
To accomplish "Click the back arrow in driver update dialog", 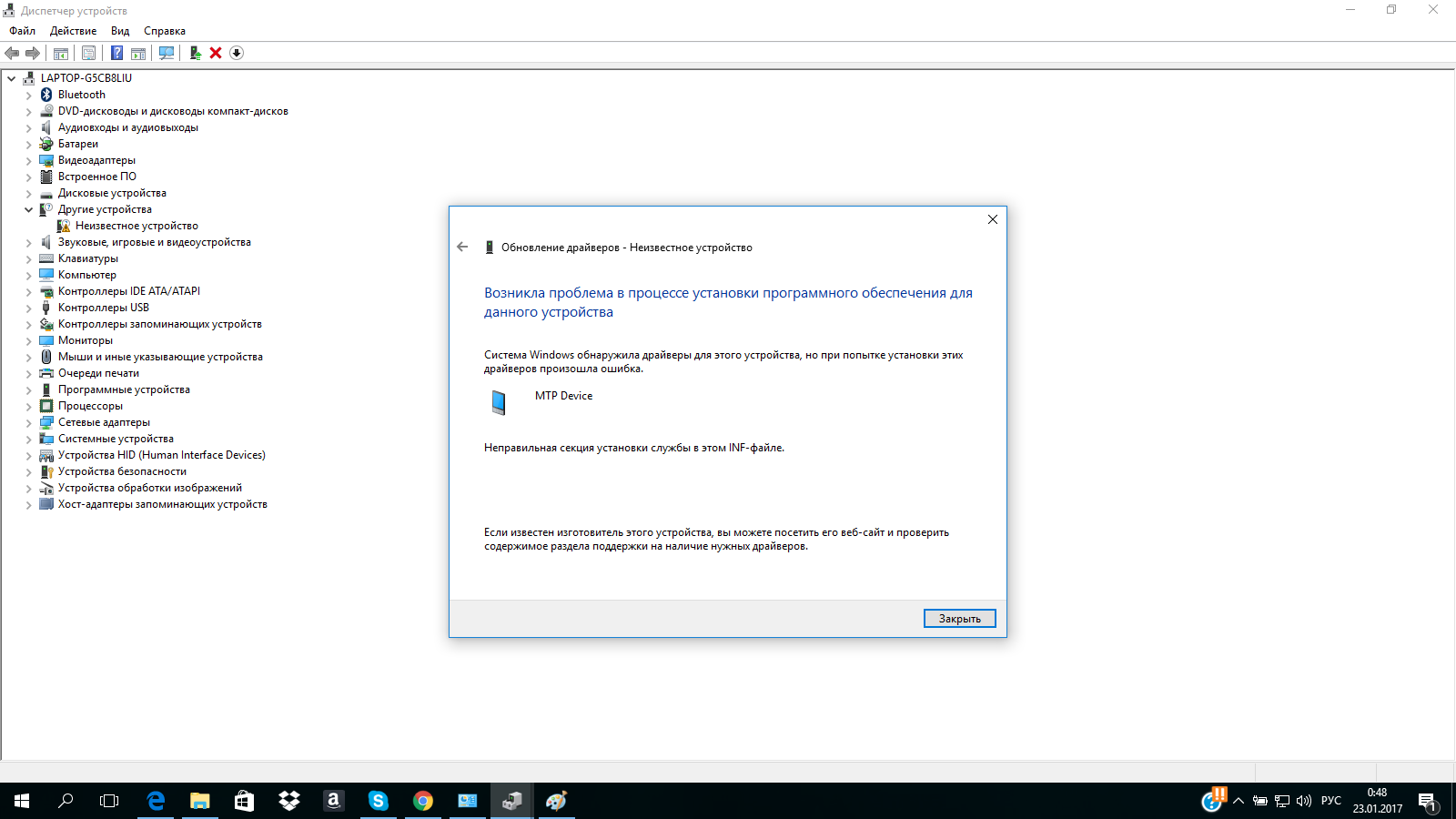I will 462,248.
